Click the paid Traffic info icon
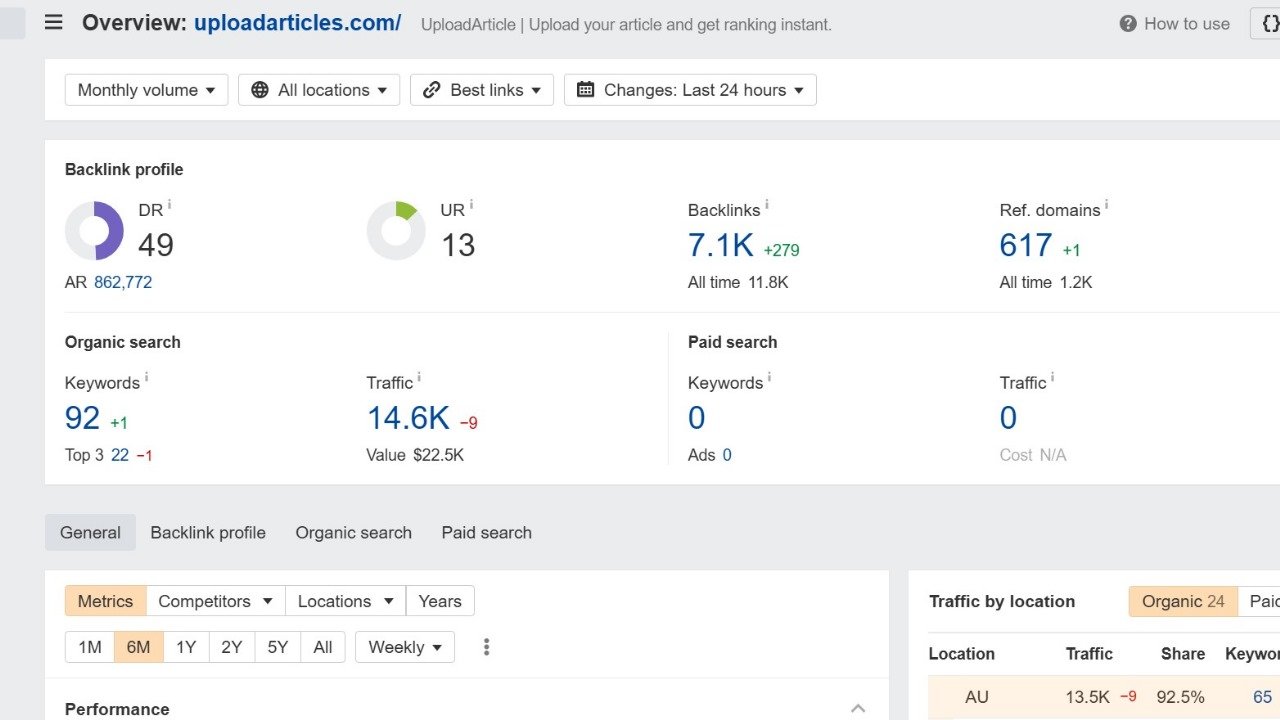Image resolution: width=1280 pixels, height=720 pixels. 1052,378
